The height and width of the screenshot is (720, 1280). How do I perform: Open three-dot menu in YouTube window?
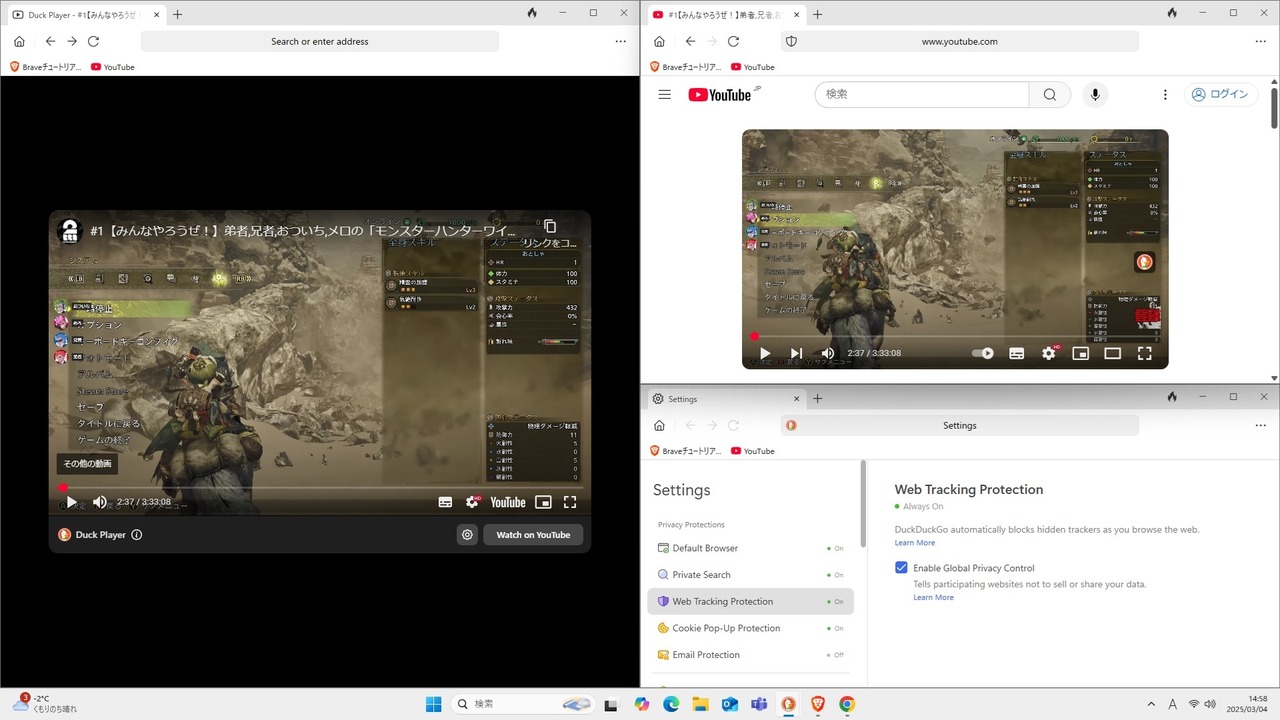point(1260,41)
